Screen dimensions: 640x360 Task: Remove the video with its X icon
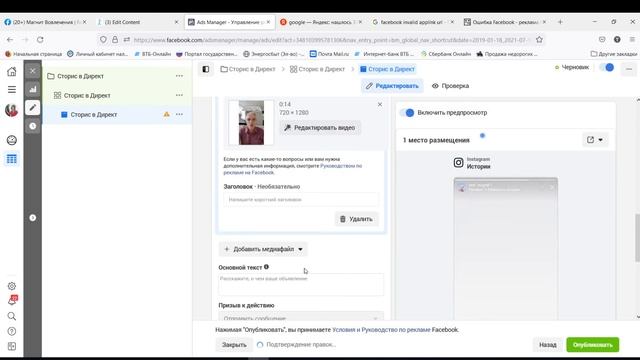tap(380, 104)
